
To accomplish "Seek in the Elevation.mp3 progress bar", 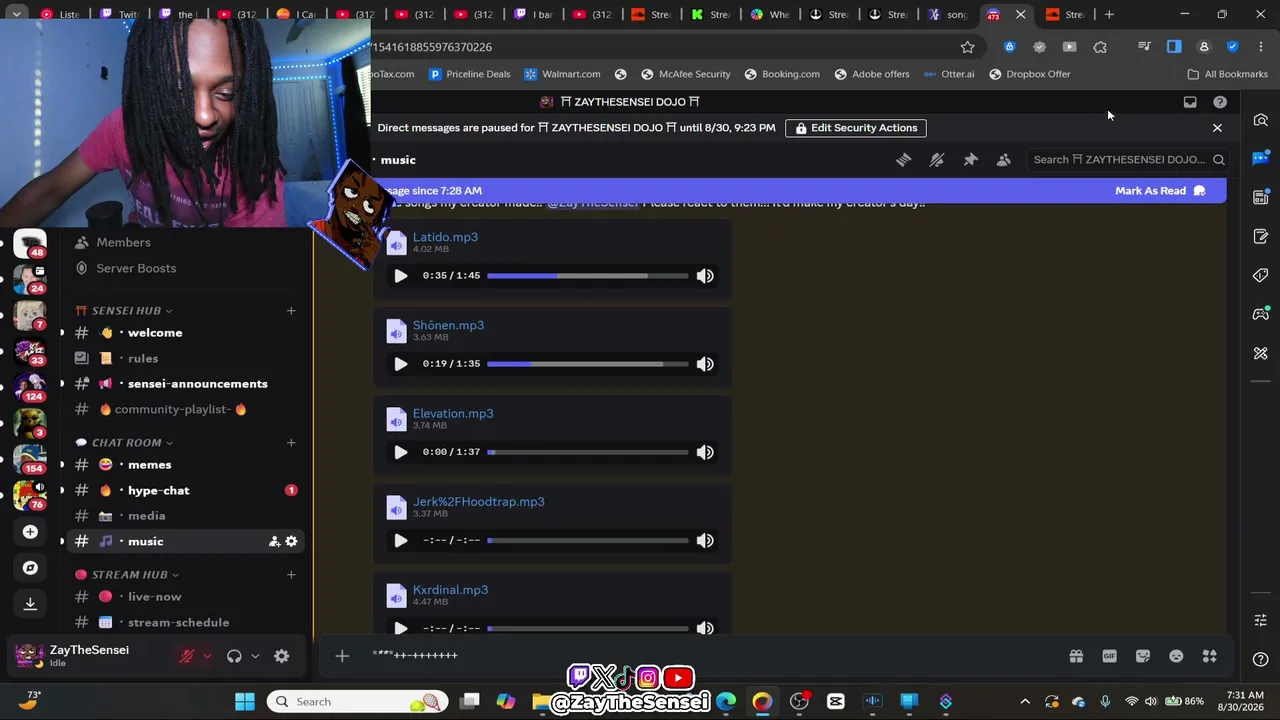I will (588, 452).
